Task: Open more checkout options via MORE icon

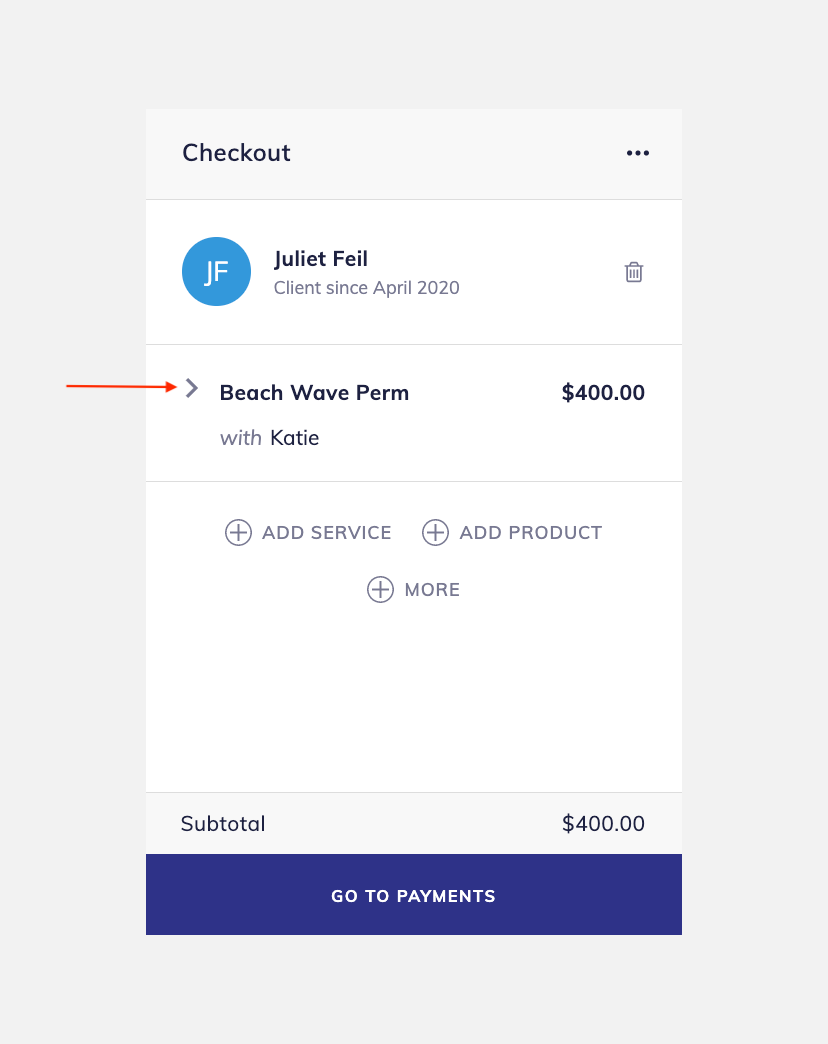Action: [x=380, y=589]
